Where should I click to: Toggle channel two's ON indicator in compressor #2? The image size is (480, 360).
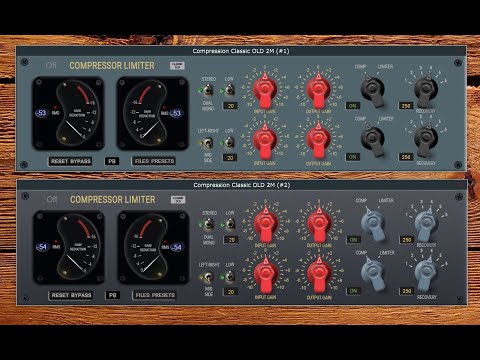tap(354, 291)
